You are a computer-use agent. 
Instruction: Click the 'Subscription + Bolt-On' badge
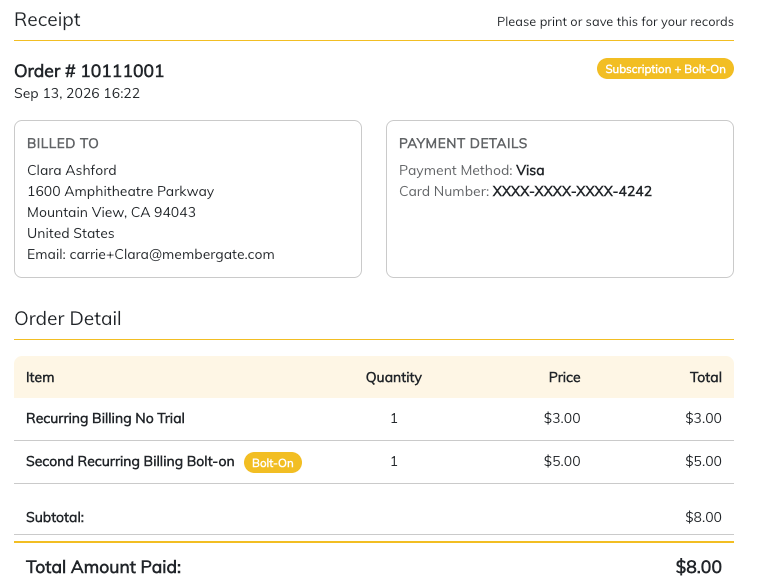665,69
